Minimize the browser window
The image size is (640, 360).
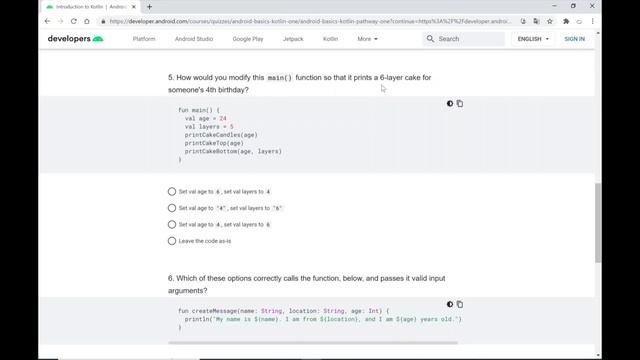click(x=554, y=6)
